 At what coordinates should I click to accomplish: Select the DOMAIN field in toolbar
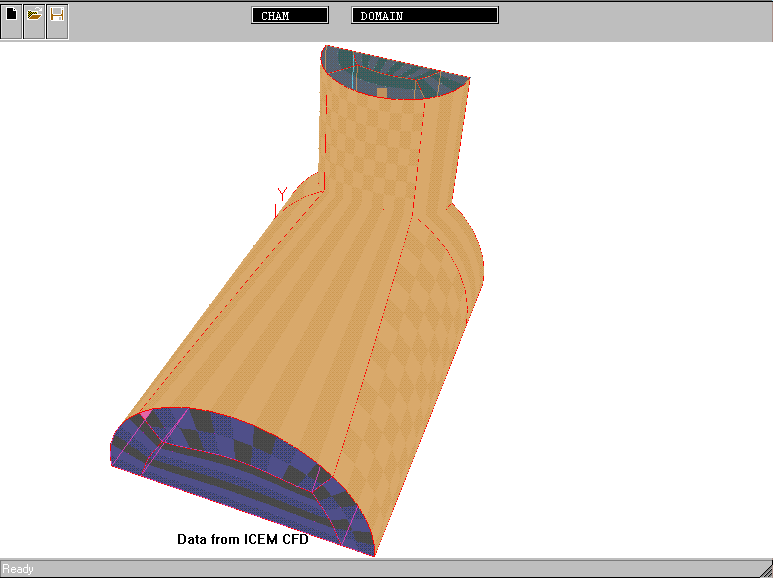(425, 16)
